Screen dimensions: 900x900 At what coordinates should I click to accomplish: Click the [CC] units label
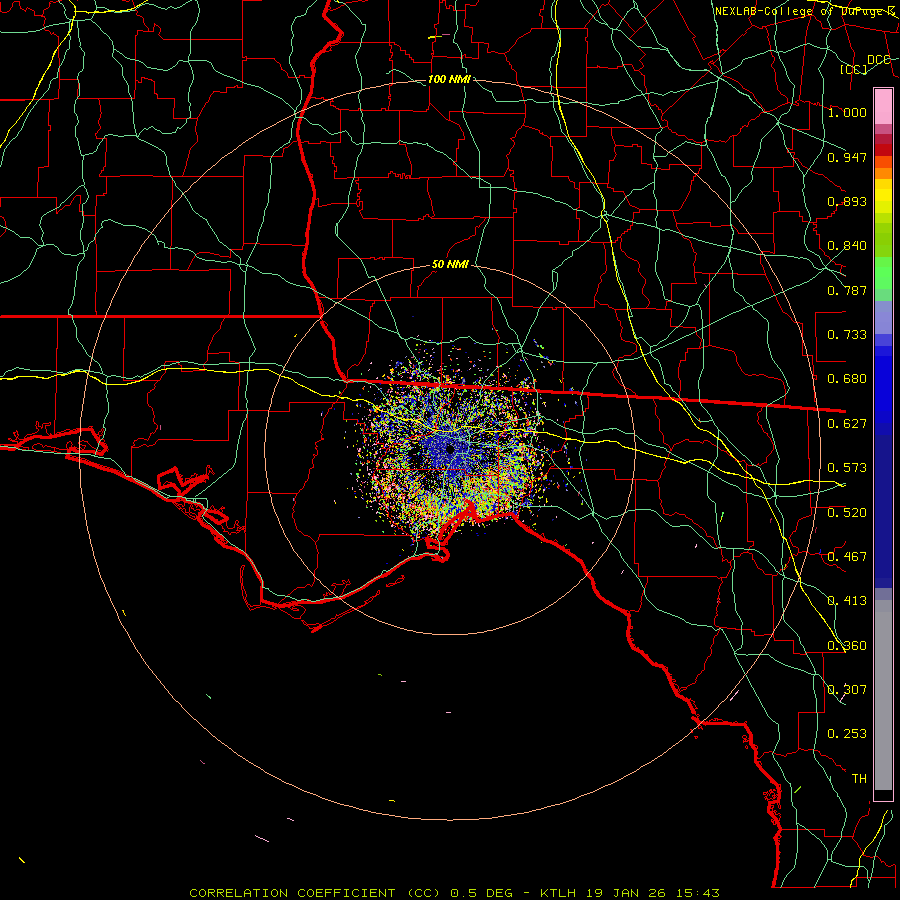point(854,69)
